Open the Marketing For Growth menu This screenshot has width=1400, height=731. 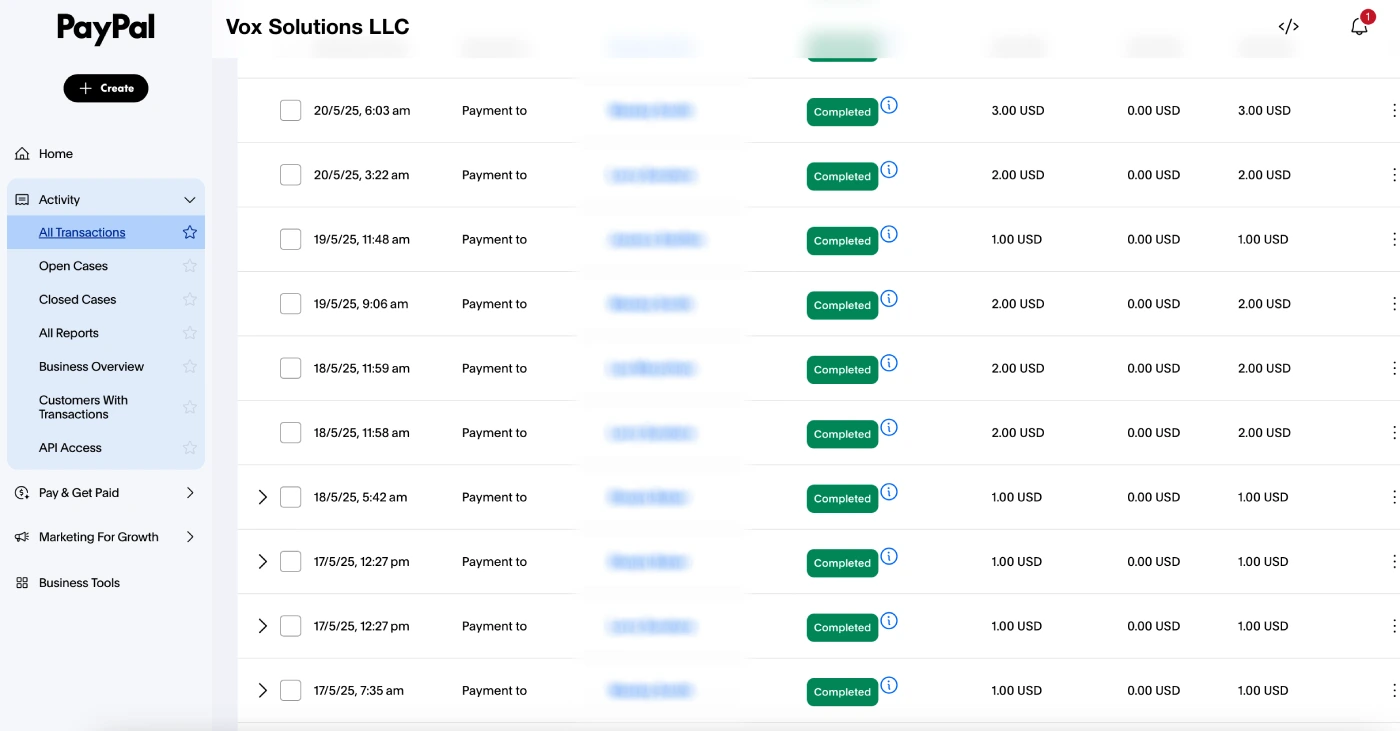click(x=190, y=536)
